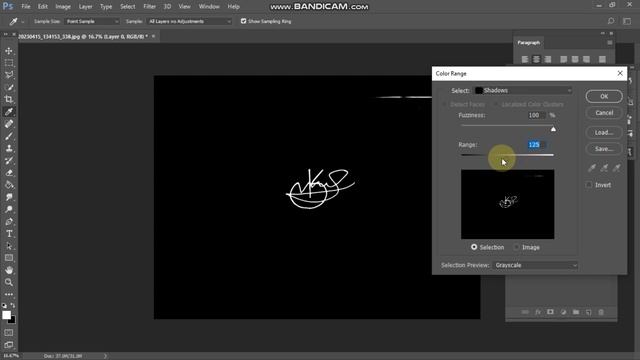This screenshot has width=640, height=360.
Task: Center-align text in Paragraph panel
Action: click(536, 59)
